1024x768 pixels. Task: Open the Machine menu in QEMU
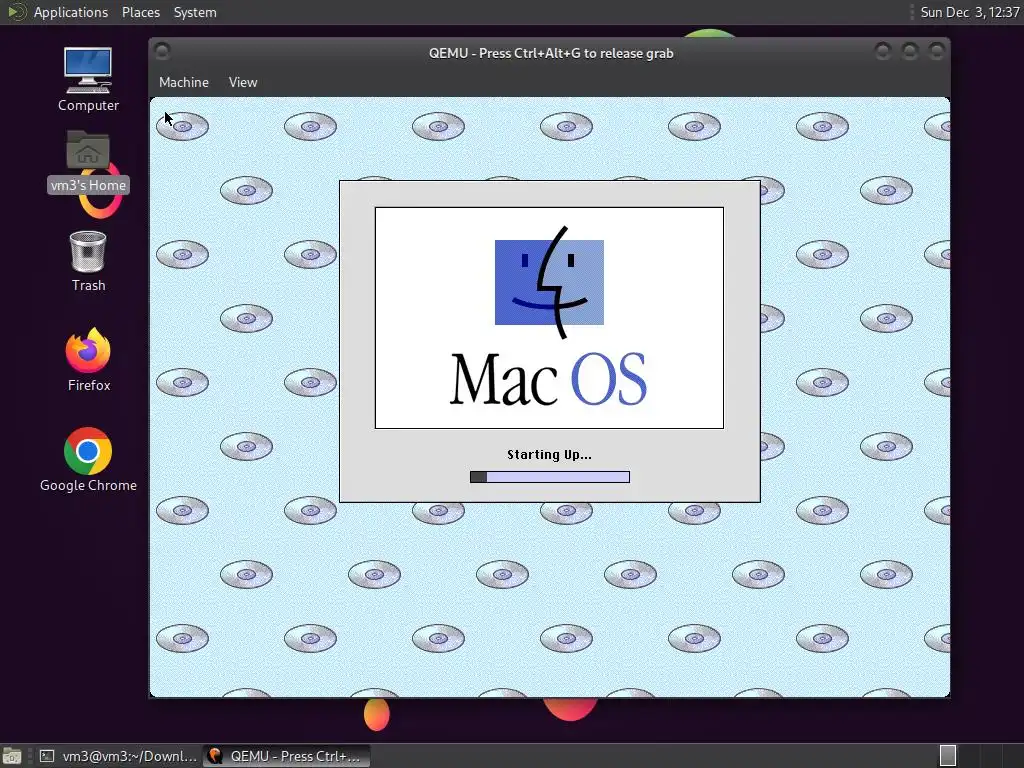click(184, 82)
